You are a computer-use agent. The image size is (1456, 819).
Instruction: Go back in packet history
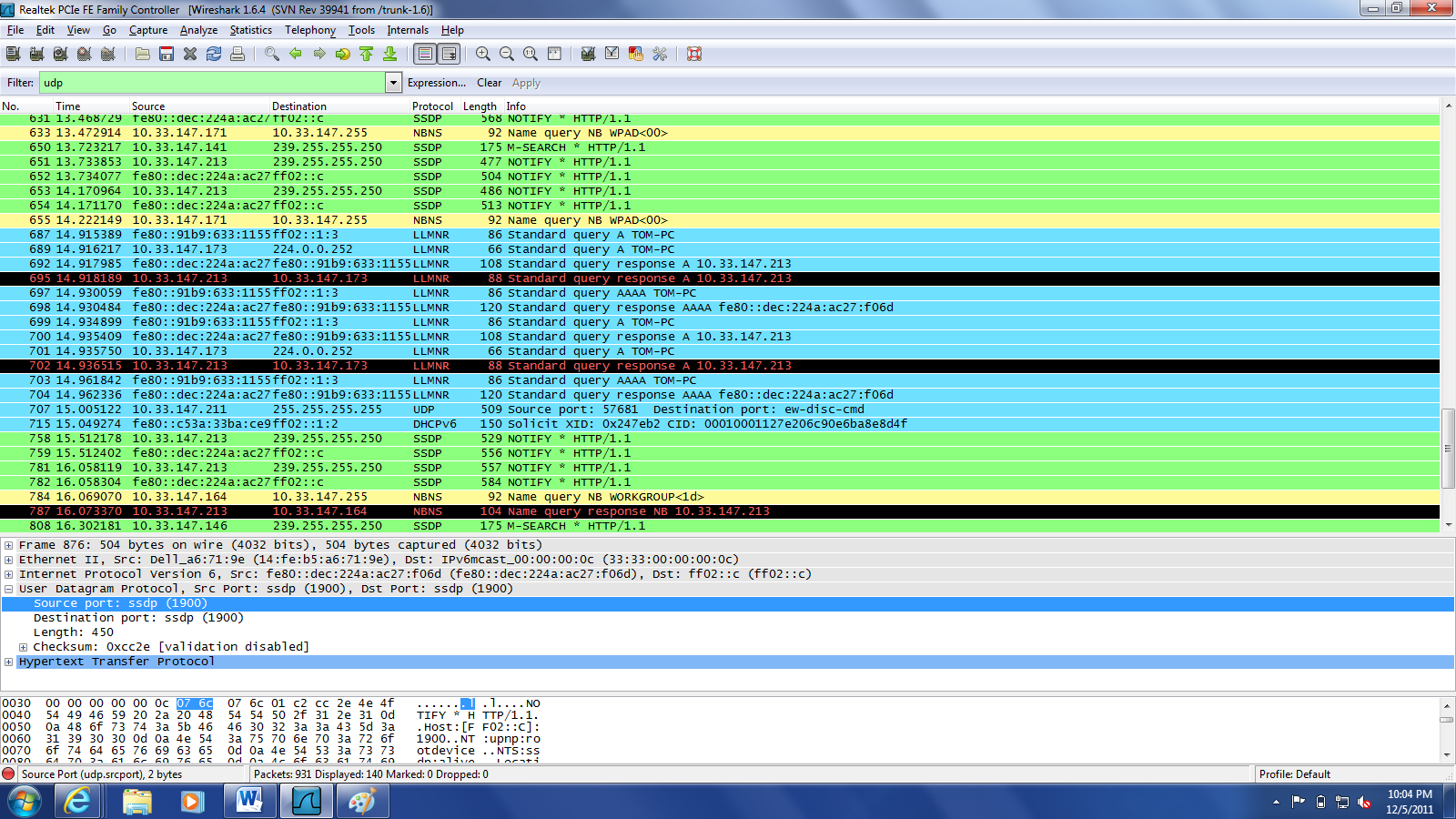[x=296, y=54]
